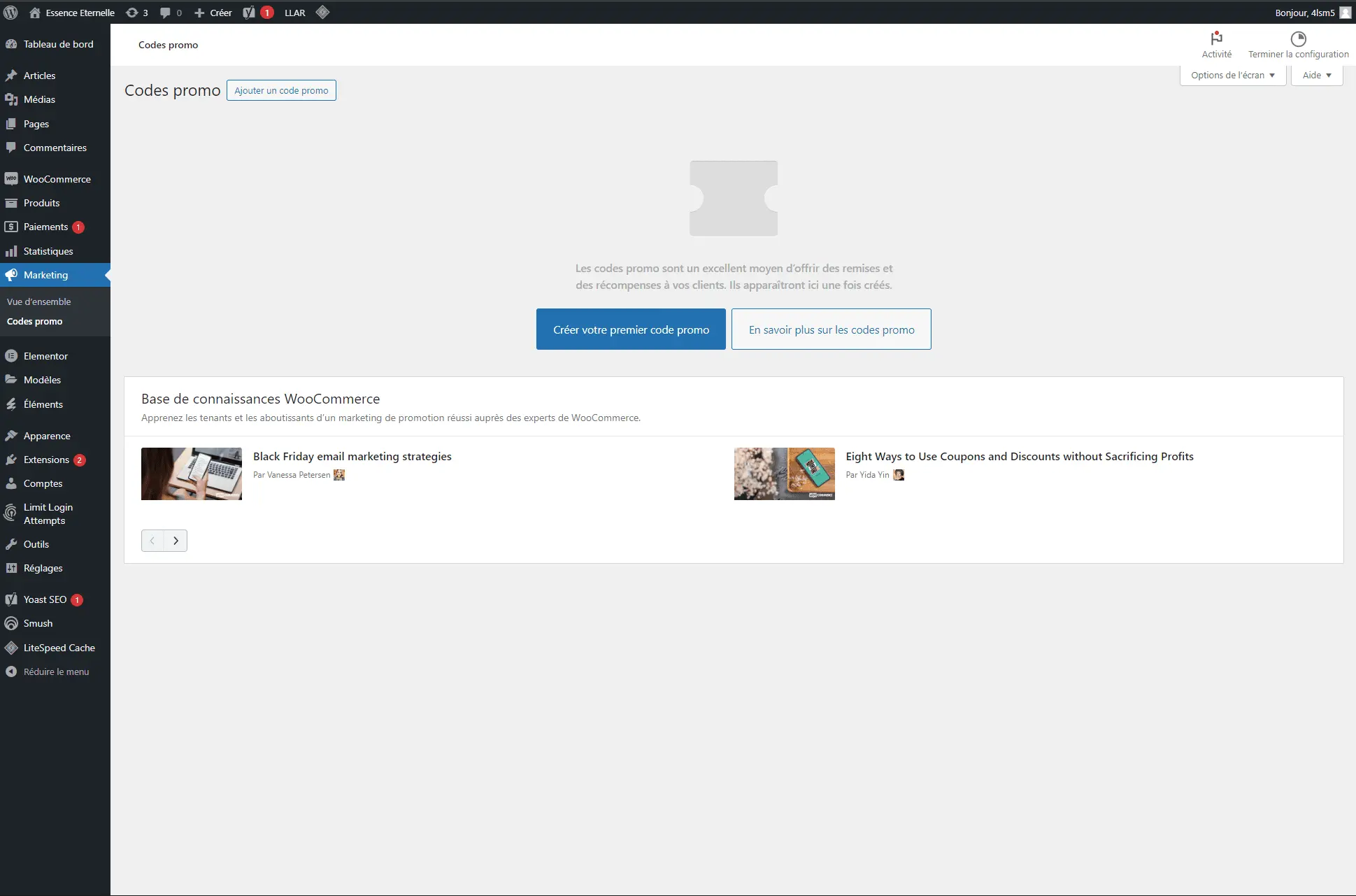Viewport: 1356px width, 896px height.
Task: Click the Outils wrench icon
Action: (11, 544)
